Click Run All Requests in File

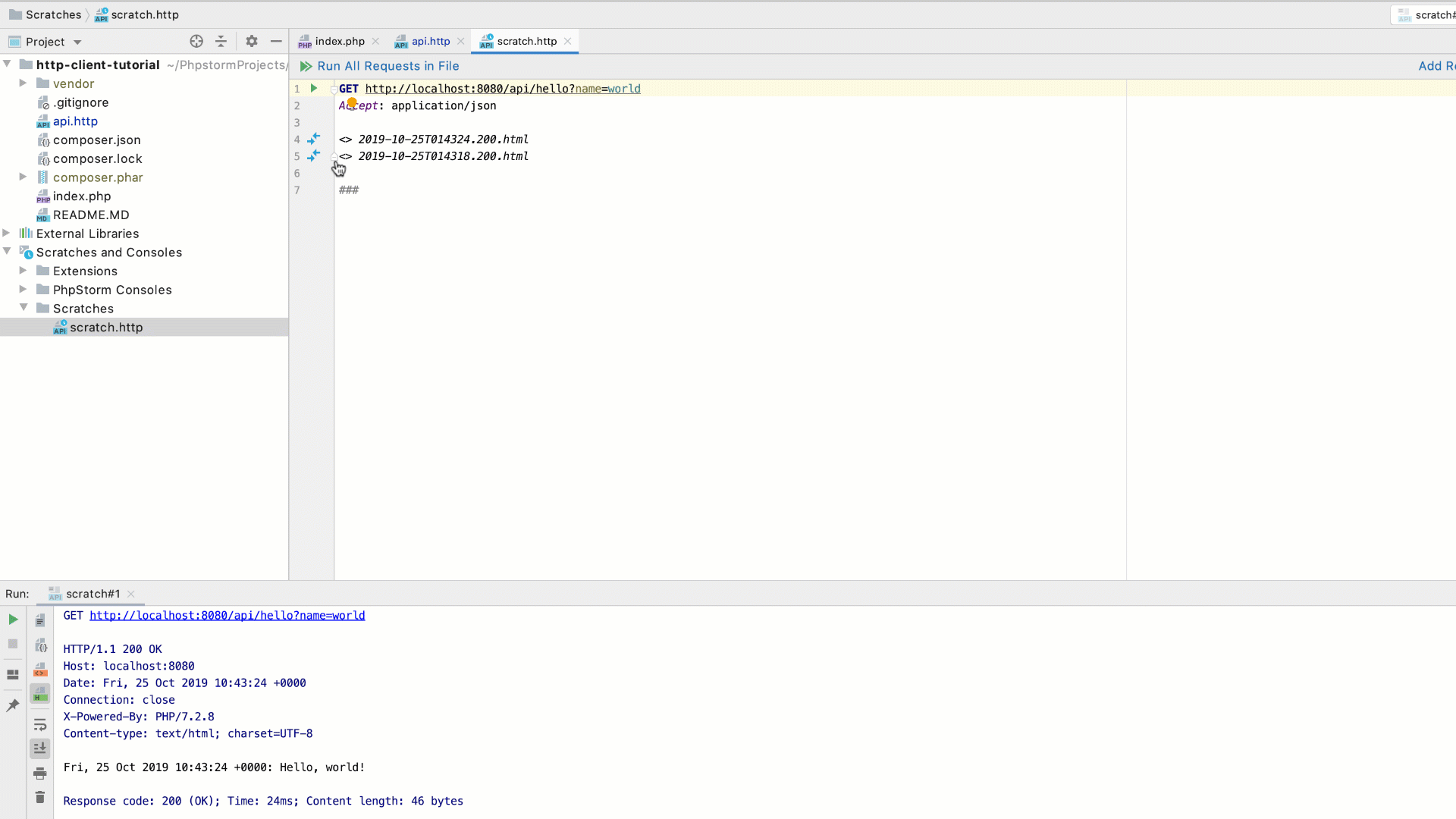(388, 66)
